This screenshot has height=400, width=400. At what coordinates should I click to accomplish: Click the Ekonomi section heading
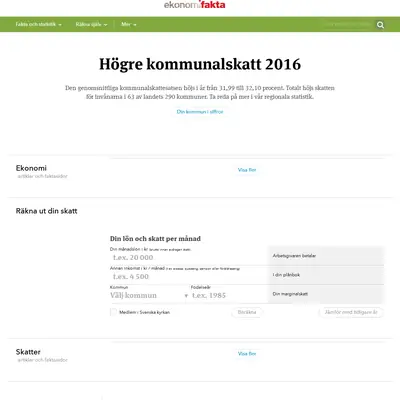tap(31, 168)
